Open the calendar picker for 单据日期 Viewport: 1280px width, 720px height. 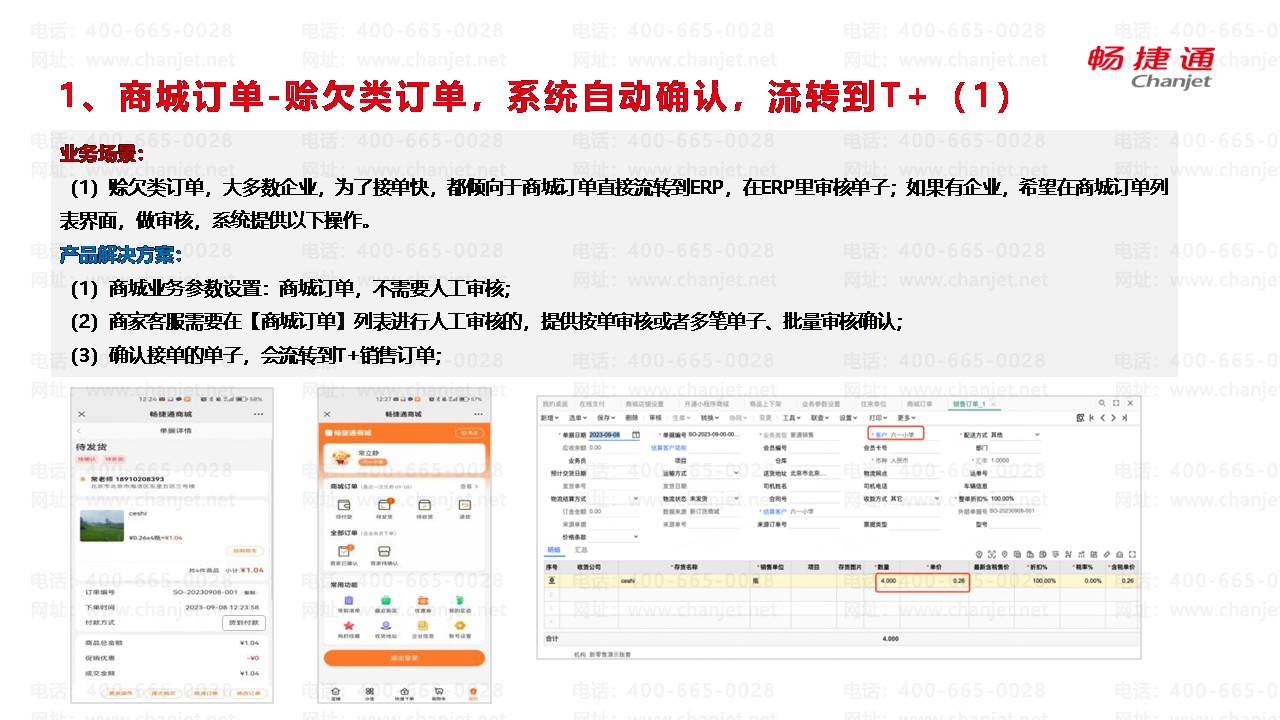[636, 435]
